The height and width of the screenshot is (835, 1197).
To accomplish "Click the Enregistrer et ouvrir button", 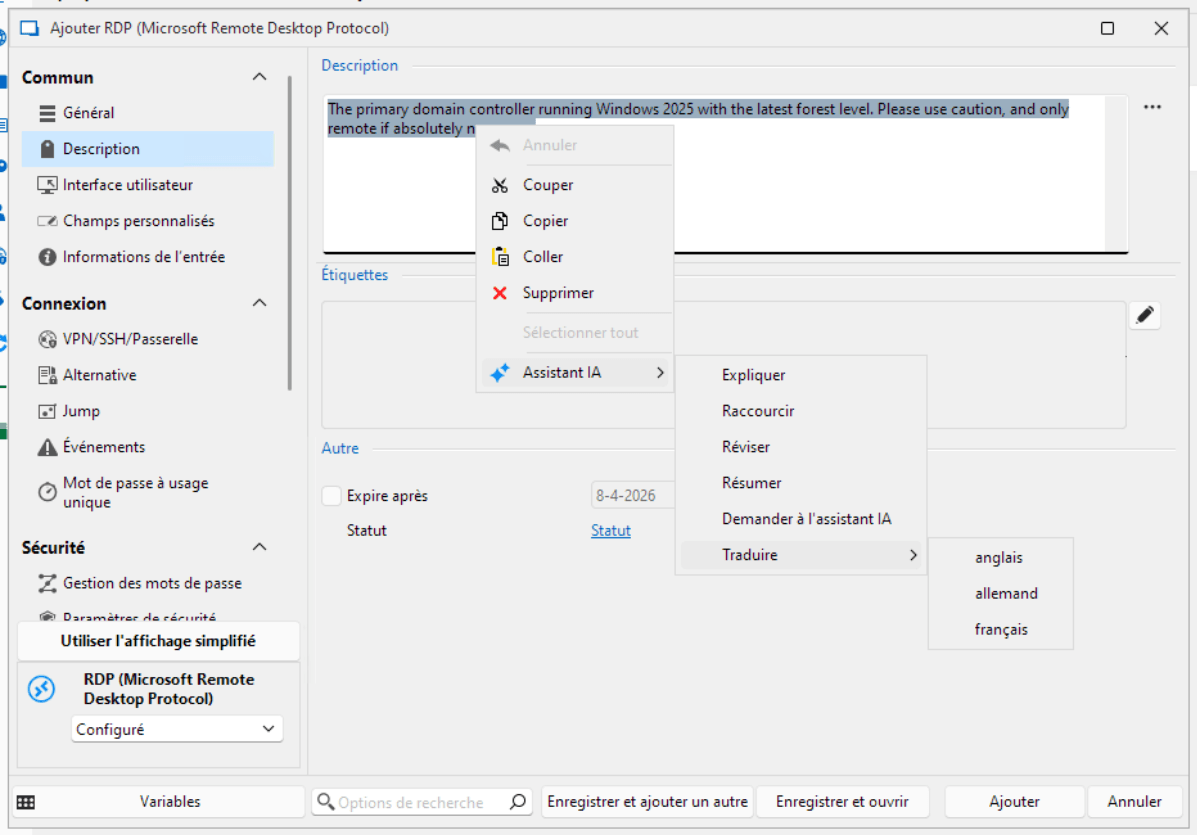I will tap(842, 802).
